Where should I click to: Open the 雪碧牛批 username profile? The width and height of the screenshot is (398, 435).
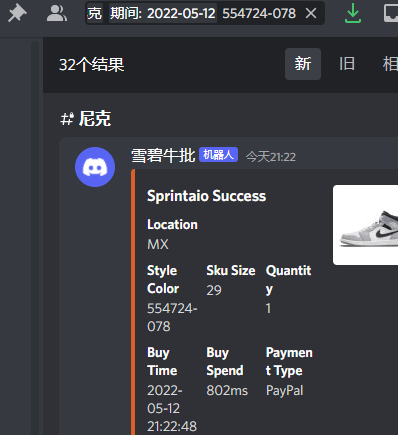[x=163, y=156]
